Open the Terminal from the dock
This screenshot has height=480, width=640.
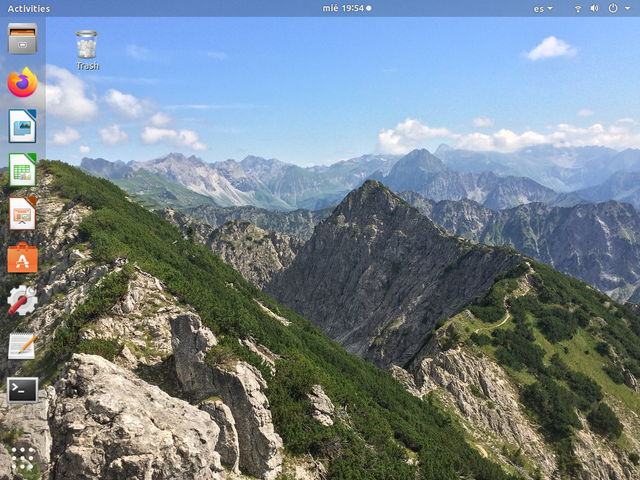point(22,389)
